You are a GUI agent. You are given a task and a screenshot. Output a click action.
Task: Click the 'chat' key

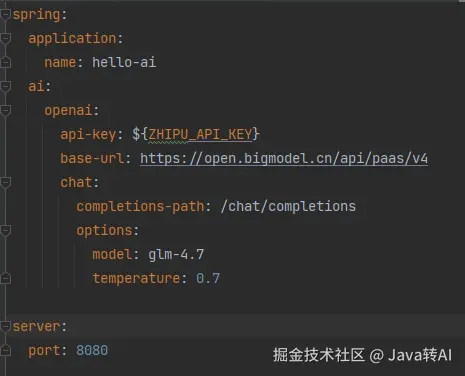click(x=76, y=182)
